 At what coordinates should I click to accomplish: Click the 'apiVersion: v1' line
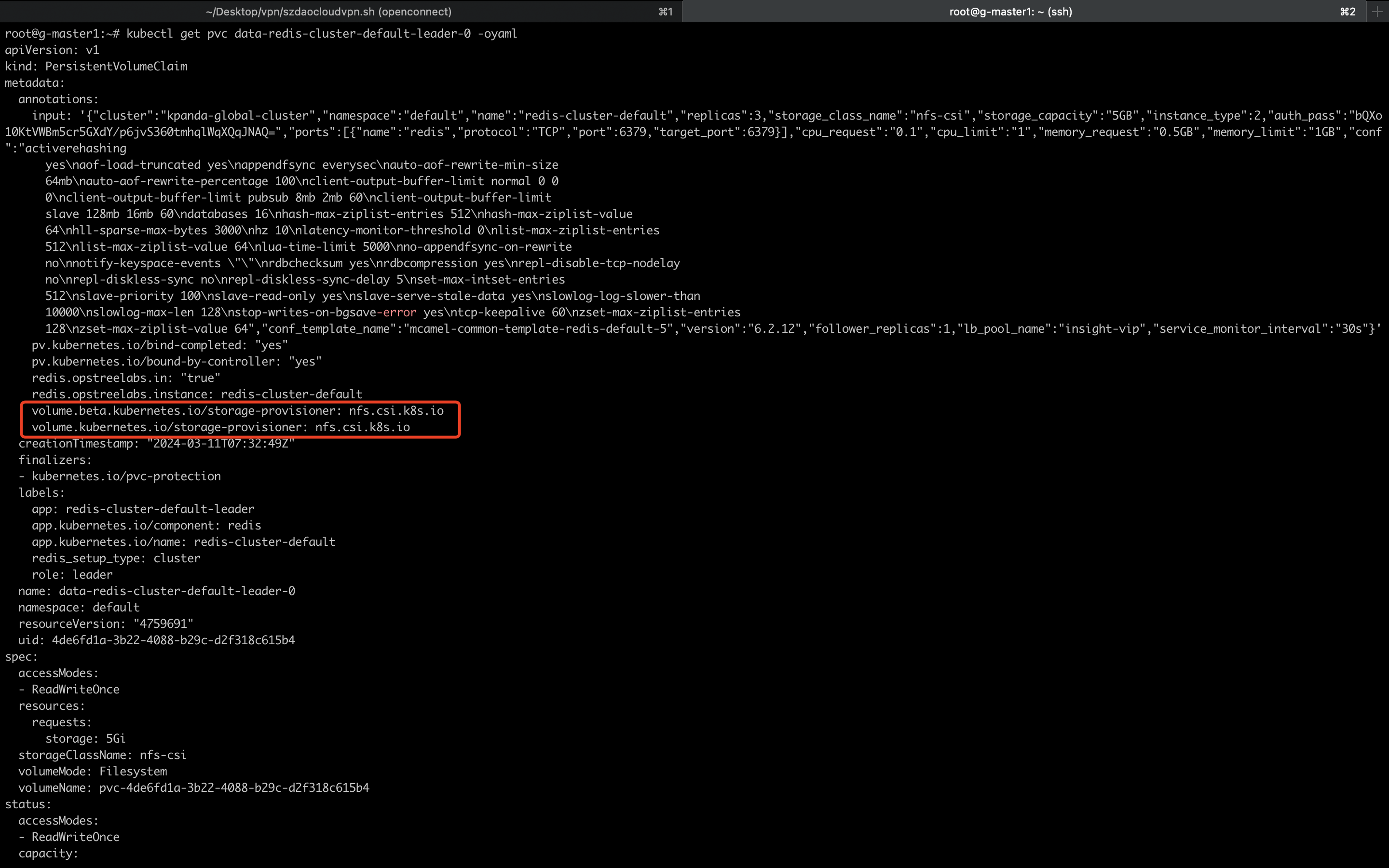pyautogui.click(x=52, y=50)
